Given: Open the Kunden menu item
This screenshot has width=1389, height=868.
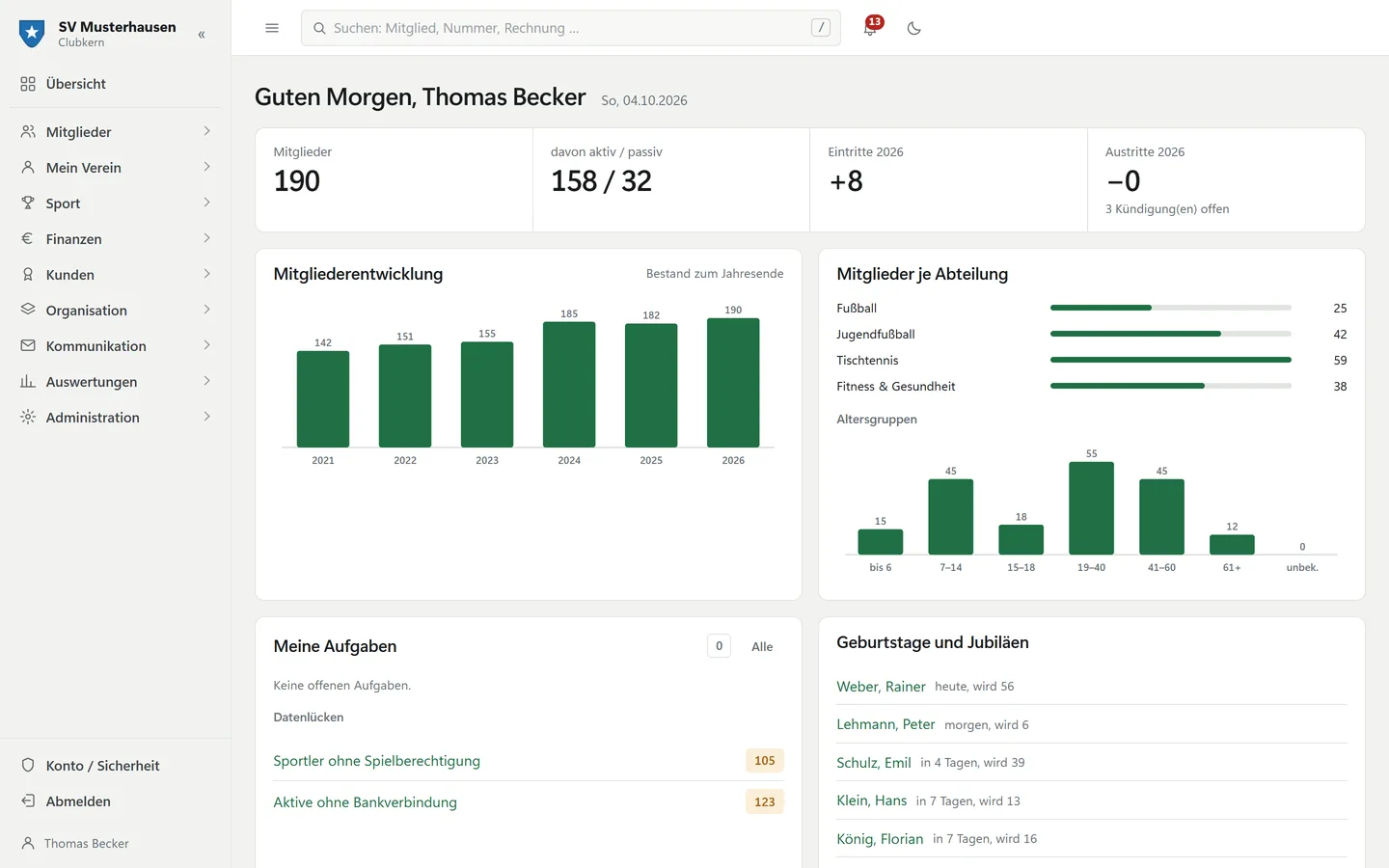Looking at the screenshot, I should (x=116, y=274).
